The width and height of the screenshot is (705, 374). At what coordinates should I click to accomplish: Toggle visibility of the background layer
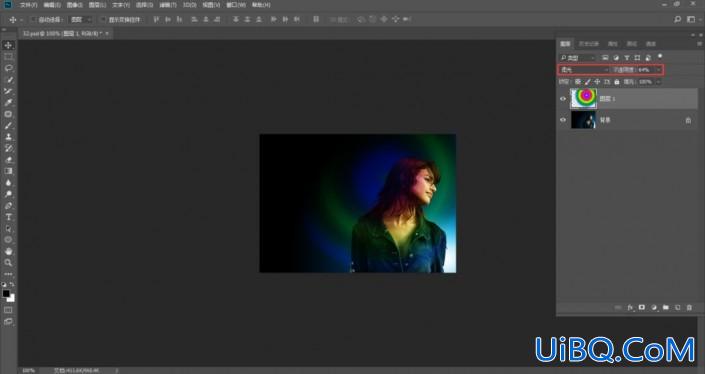point(563,120)
